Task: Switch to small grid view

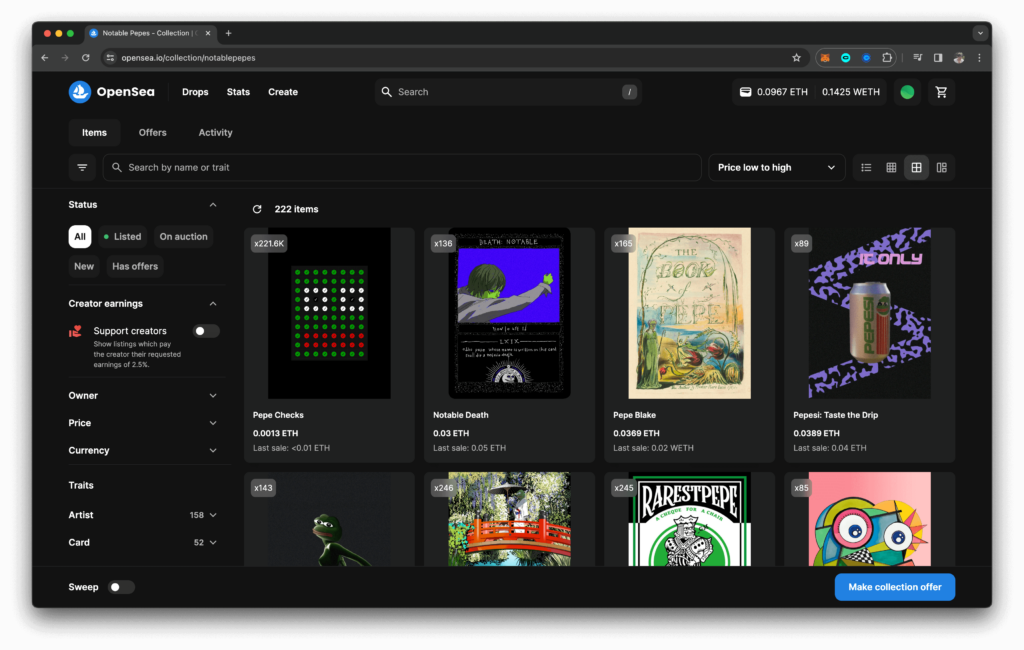Action: [891, 168]
